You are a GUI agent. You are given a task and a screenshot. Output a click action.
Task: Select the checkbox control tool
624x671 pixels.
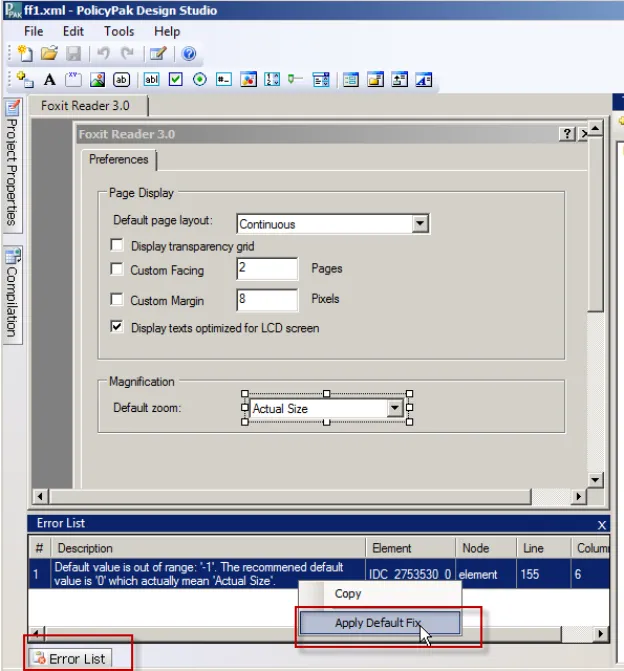(175, 80)
